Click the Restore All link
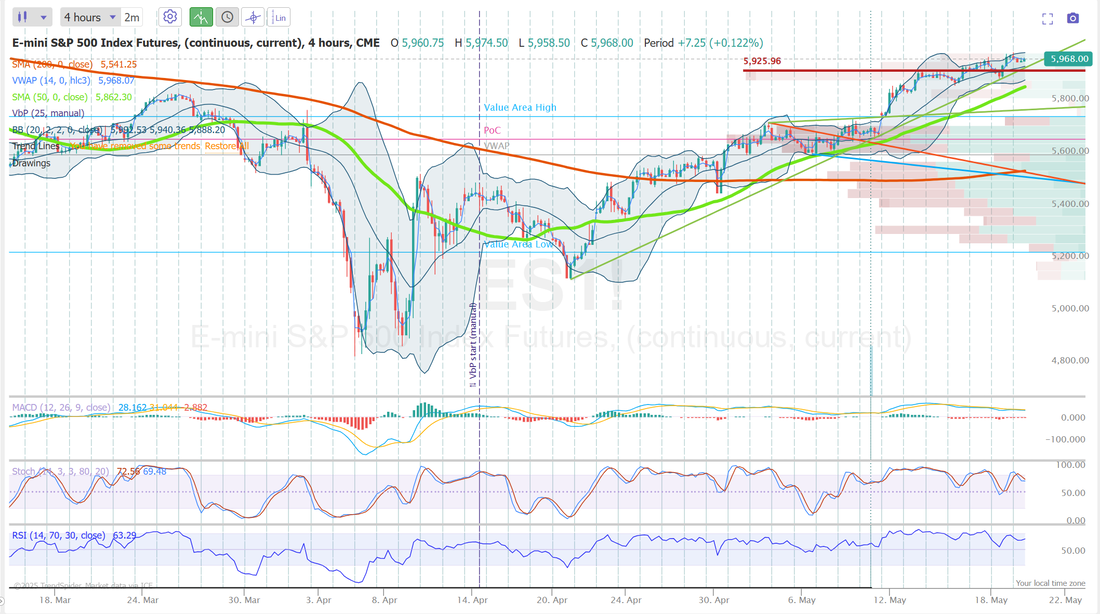 click(227, 146)
